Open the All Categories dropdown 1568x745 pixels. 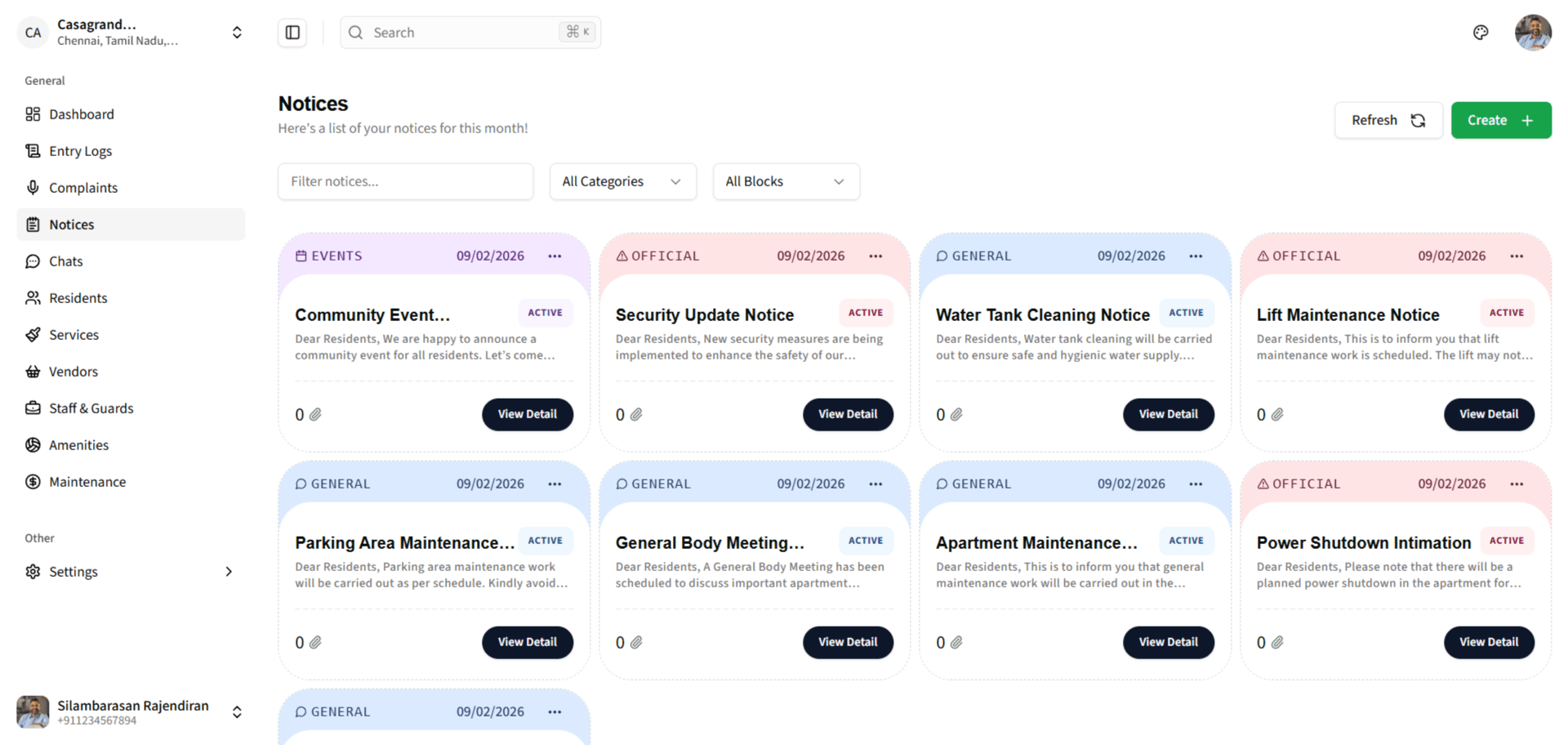622,181
